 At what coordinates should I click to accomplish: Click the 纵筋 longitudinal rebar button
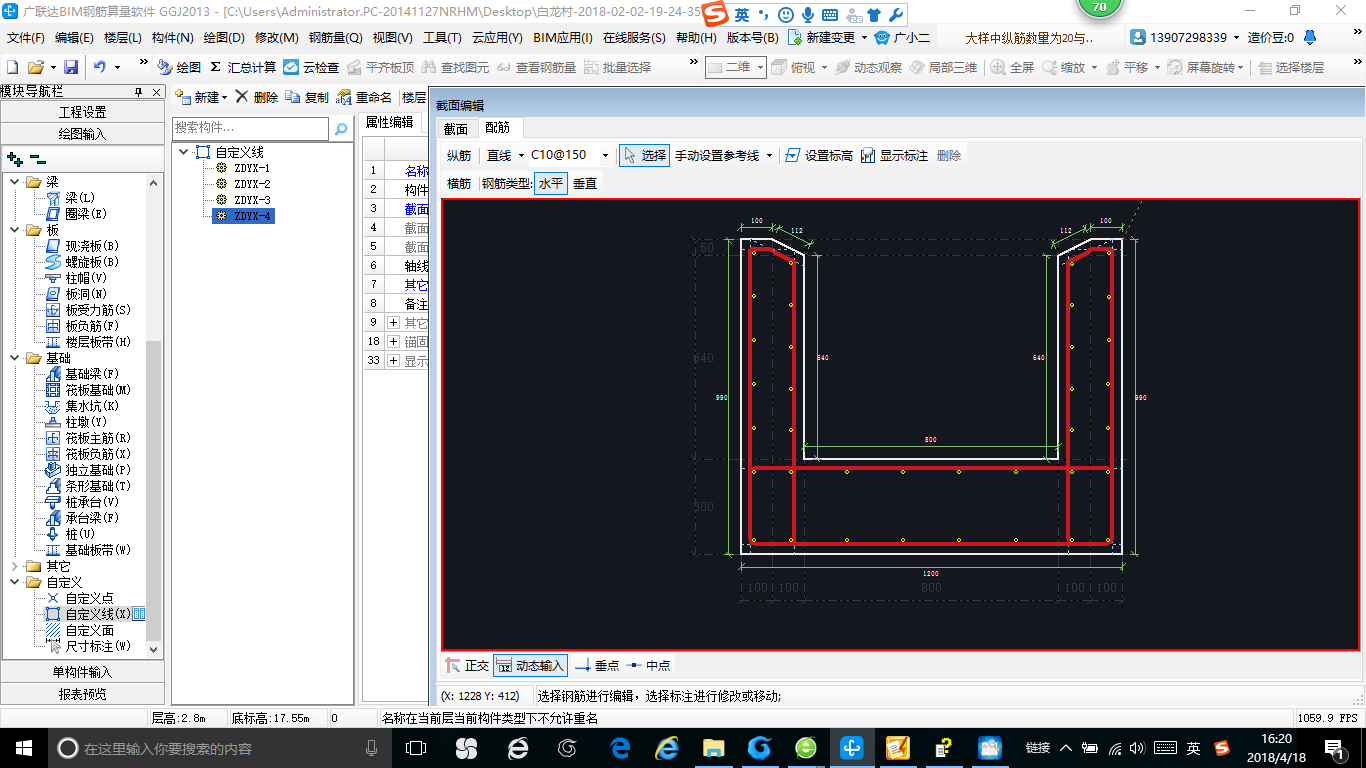click(459, 156)
